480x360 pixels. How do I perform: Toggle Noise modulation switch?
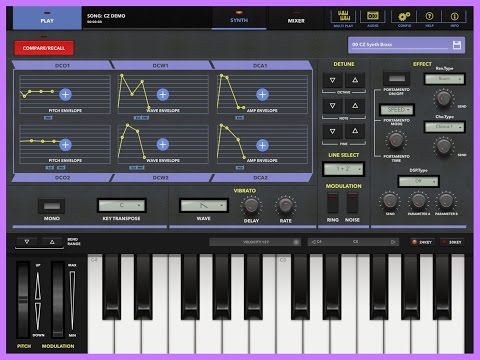[352, 203]
